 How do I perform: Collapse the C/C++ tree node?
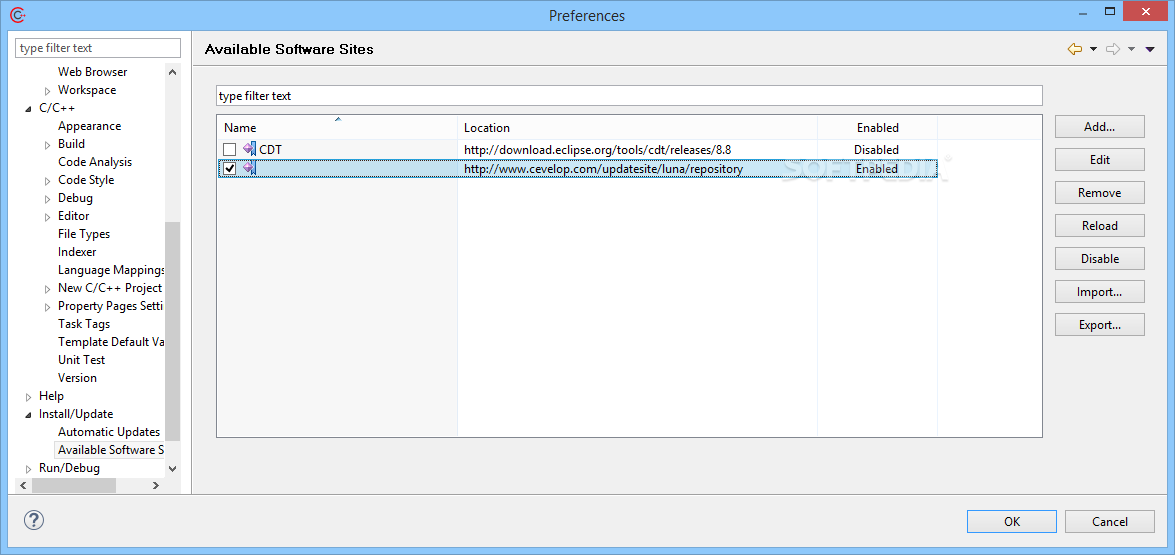pos(29,109)
